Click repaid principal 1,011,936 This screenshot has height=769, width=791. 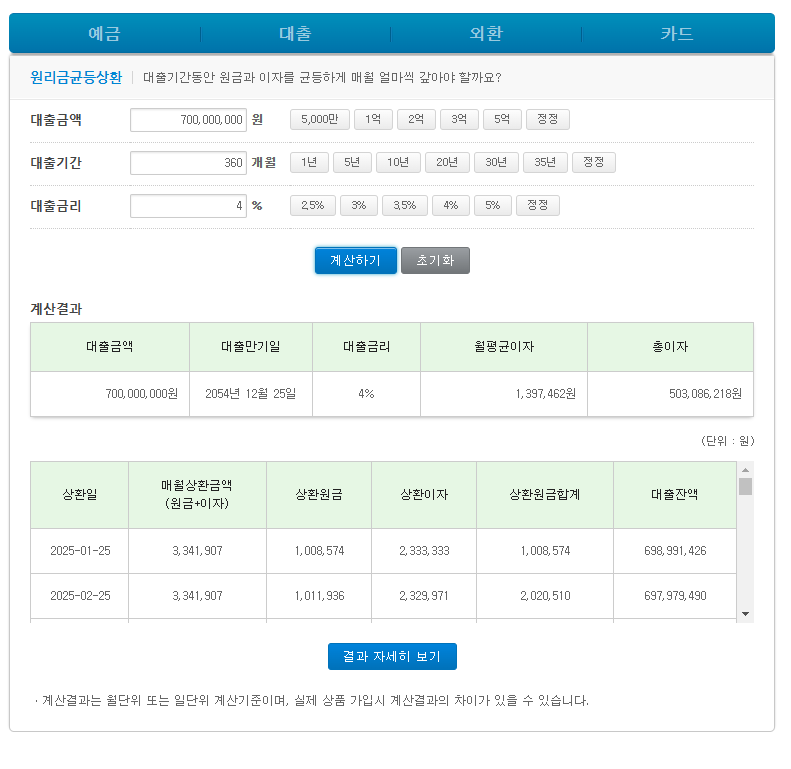point(319,596)
